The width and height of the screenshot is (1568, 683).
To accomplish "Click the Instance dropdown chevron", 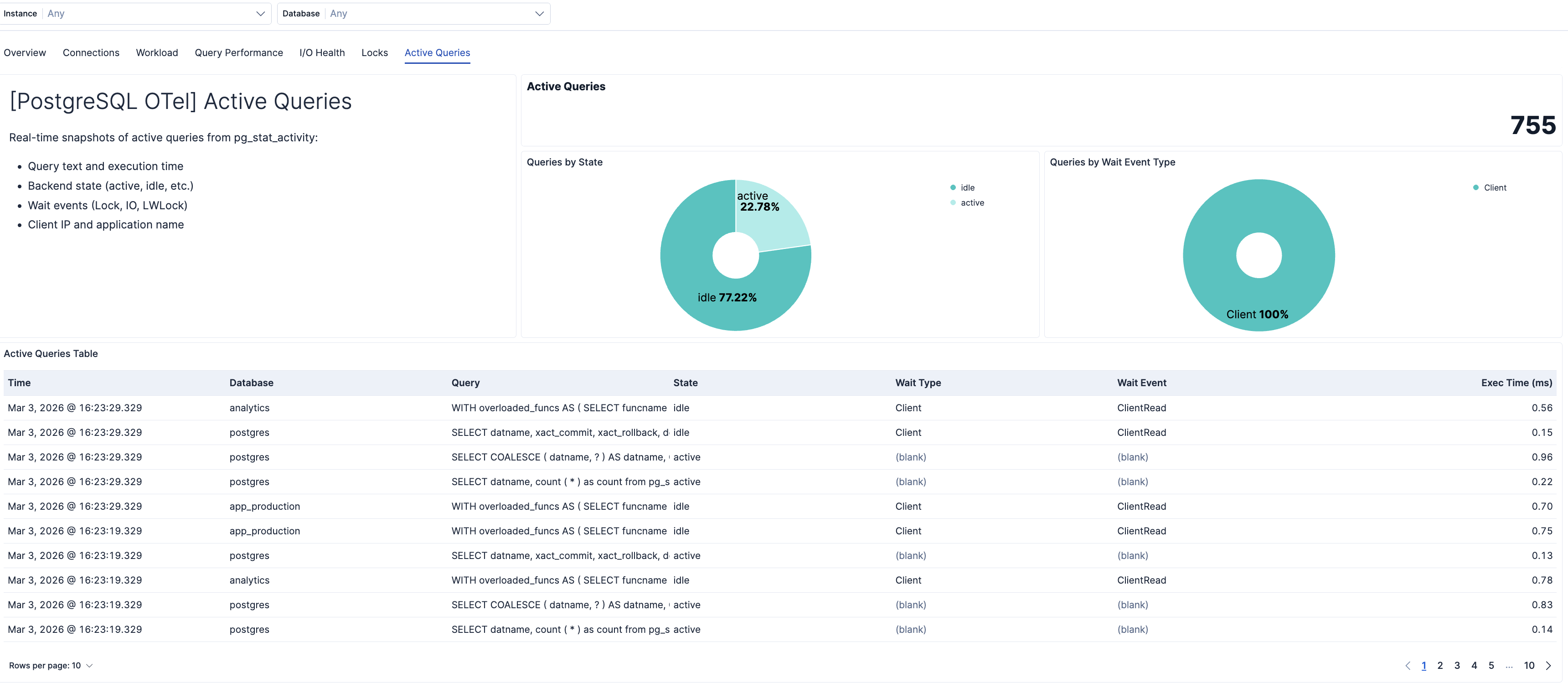I will tap(261, 13).
